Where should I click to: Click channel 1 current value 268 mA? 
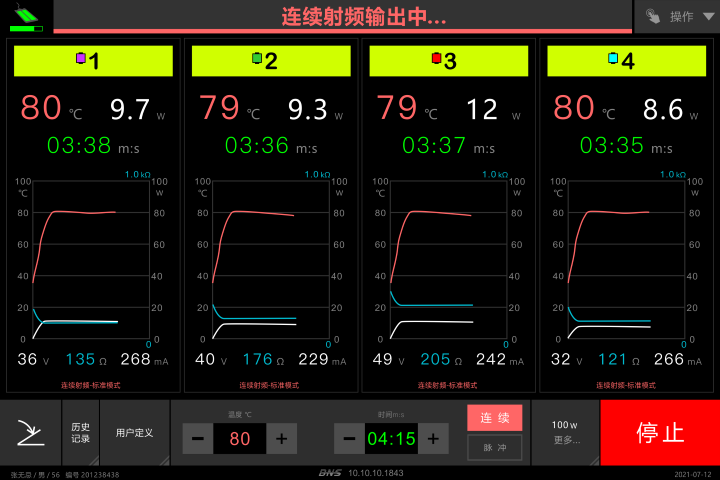point(144,359)
